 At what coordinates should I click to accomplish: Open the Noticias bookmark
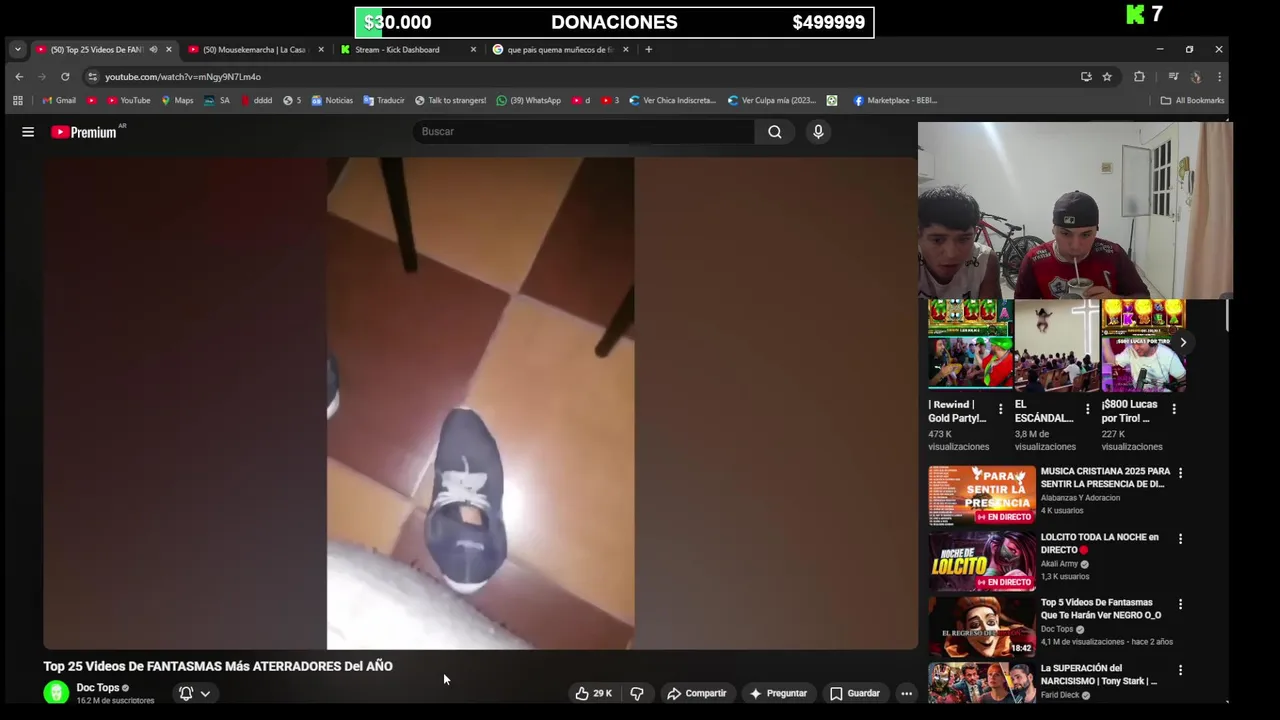[x=332, y=100]
